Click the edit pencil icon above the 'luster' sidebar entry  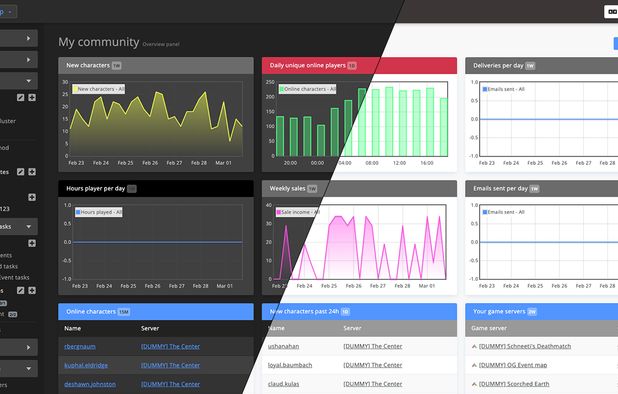20,97
